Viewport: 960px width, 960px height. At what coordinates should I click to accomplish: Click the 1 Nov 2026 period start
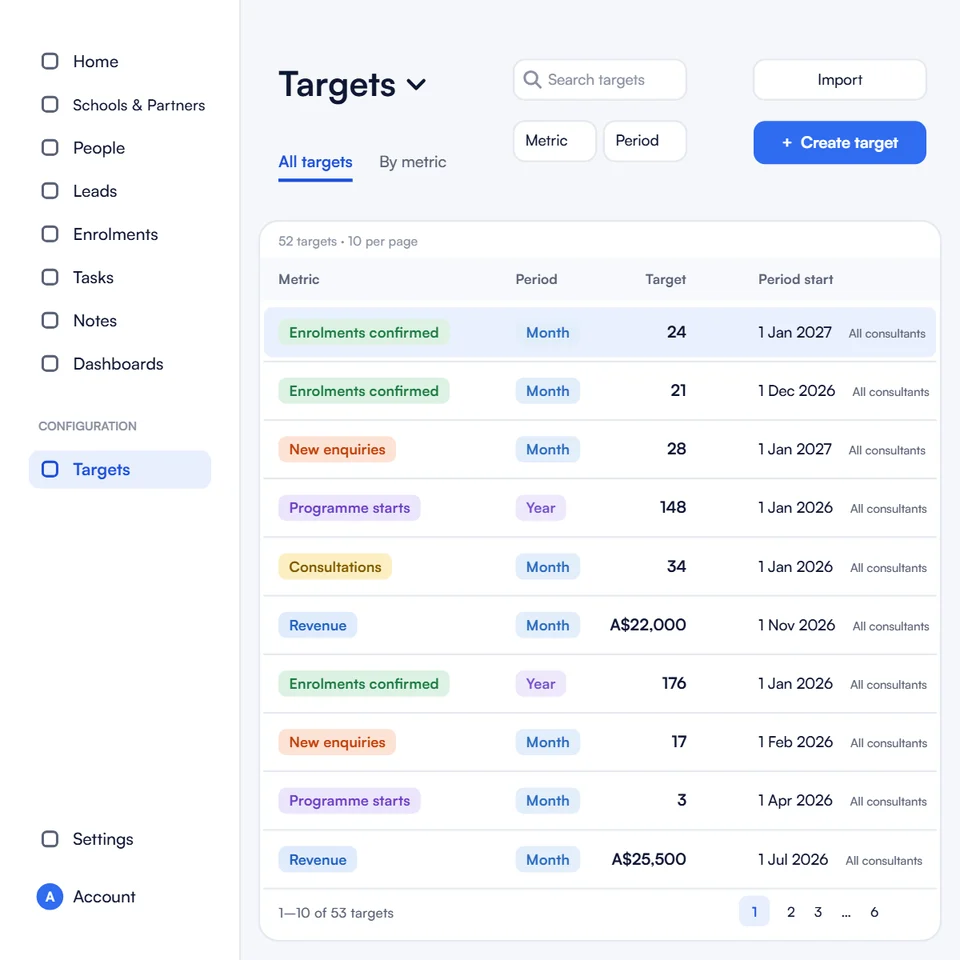796,625
